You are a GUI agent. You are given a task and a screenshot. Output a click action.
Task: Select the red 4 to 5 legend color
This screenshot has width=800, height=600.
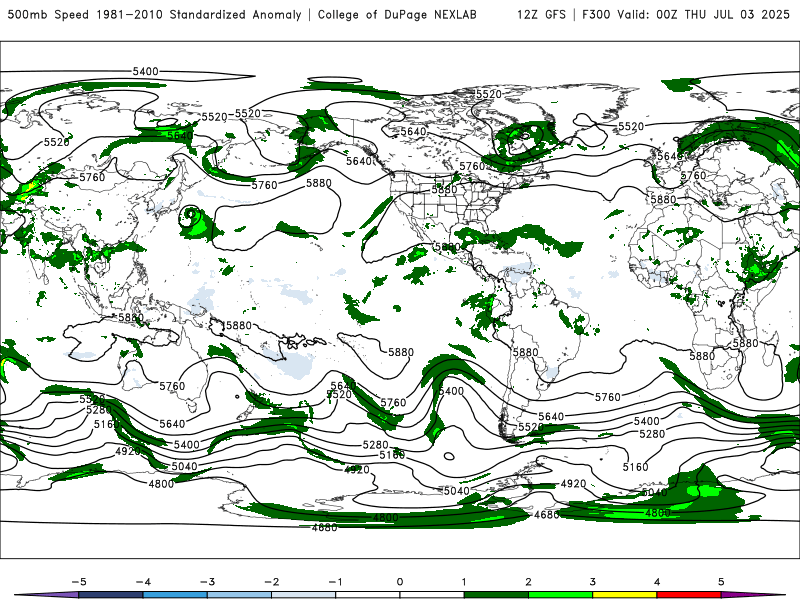[689, 595]
